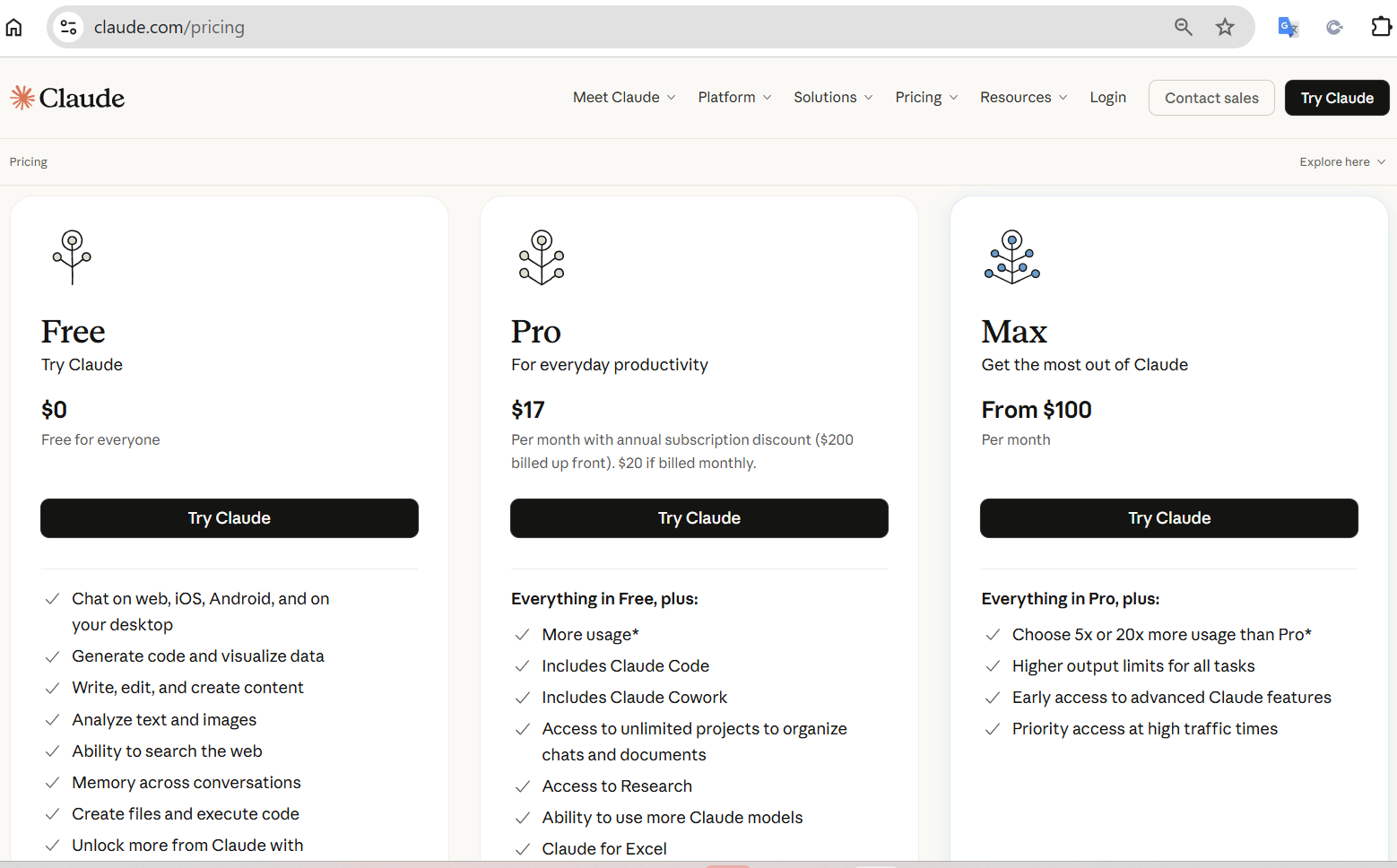Expand the Platform dropdown menu
The image size is (1397, 868).
[x=734, y=97]
